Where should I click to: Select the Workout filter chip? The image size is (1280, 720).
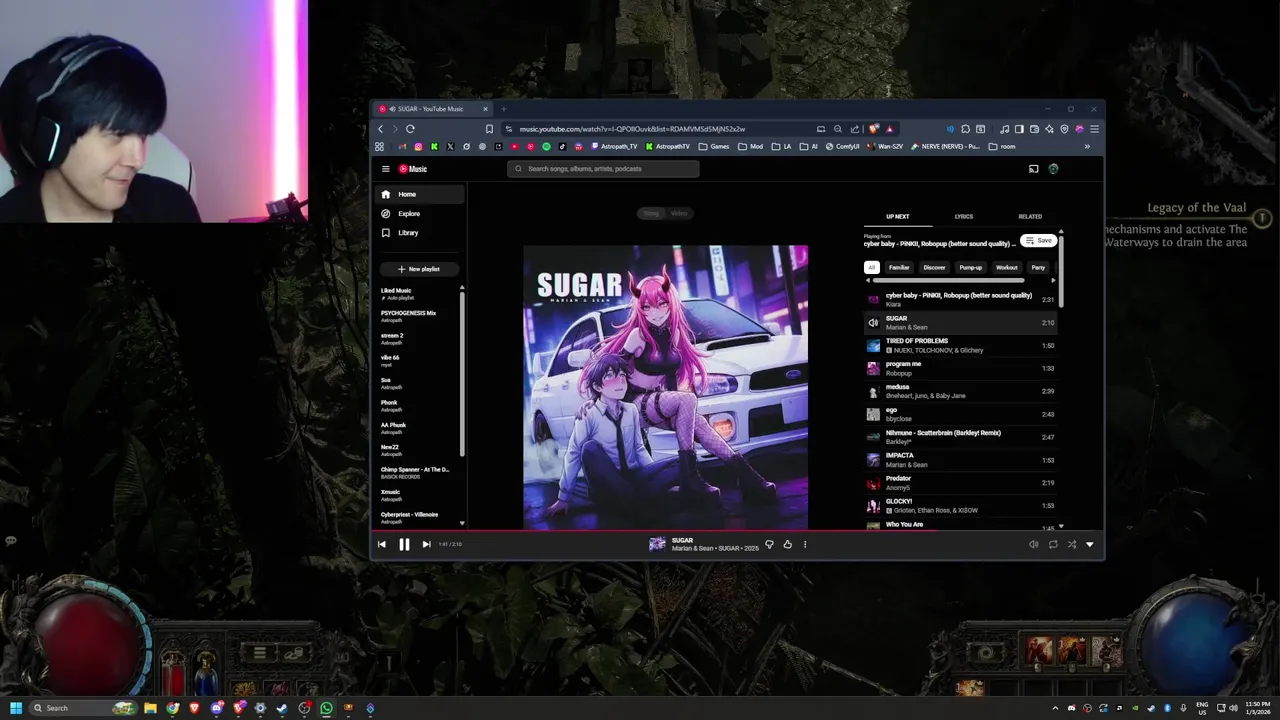tap(1006, 267)
